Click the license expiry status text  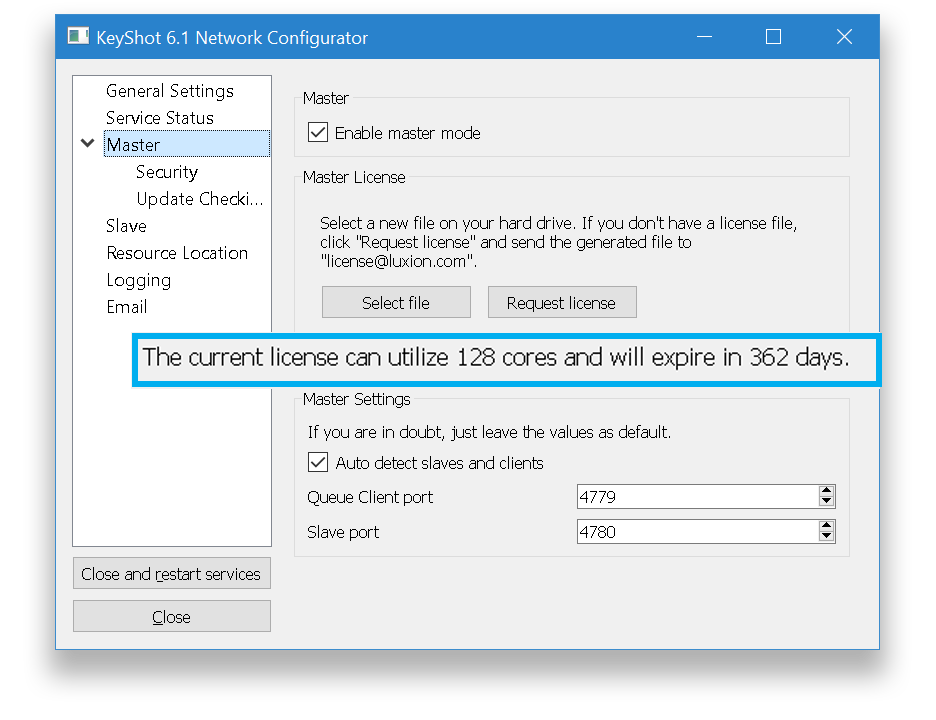[x=496, y=358]
